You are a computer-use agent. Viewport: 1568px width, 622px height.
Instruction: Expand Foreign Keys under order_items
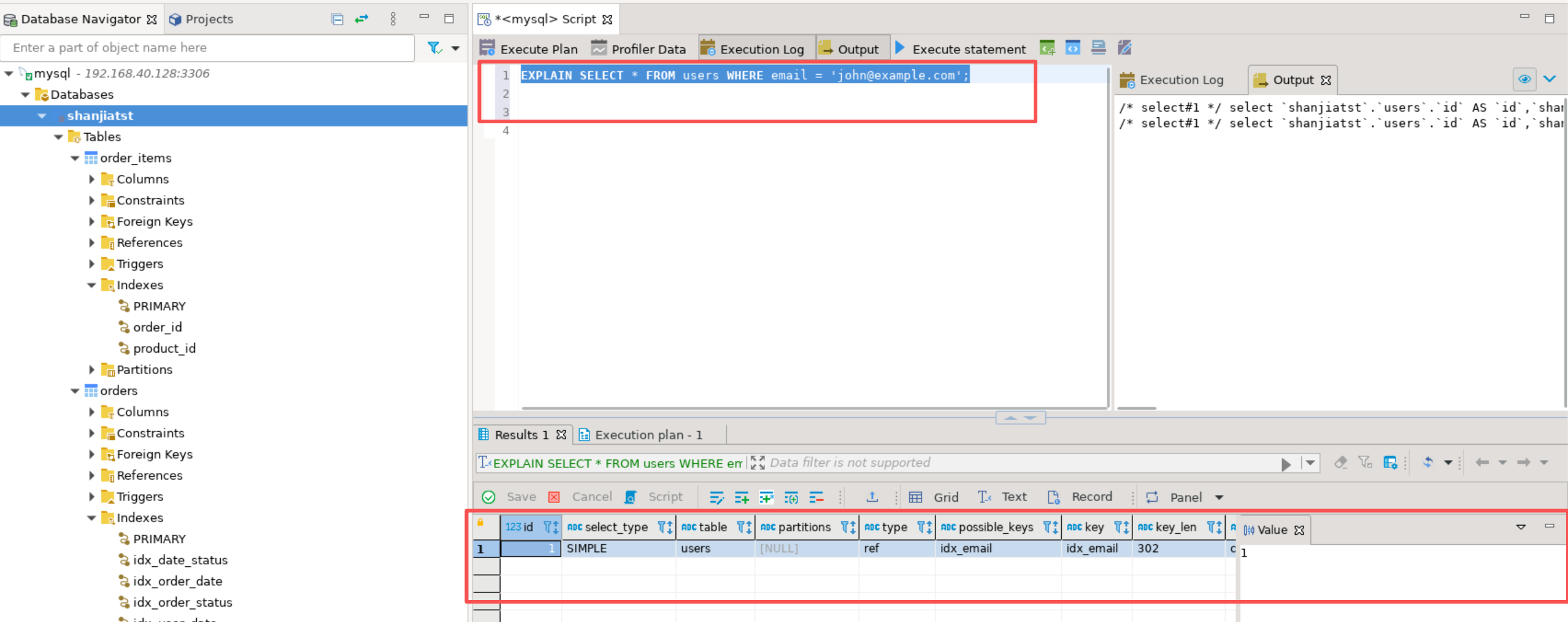[x=91, y=221]
